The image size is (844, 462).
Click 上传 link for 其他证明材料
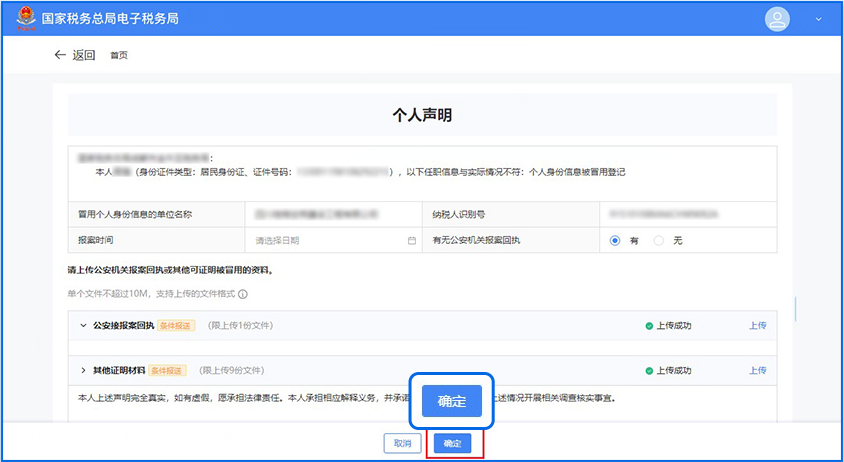[x=757, y=371]
